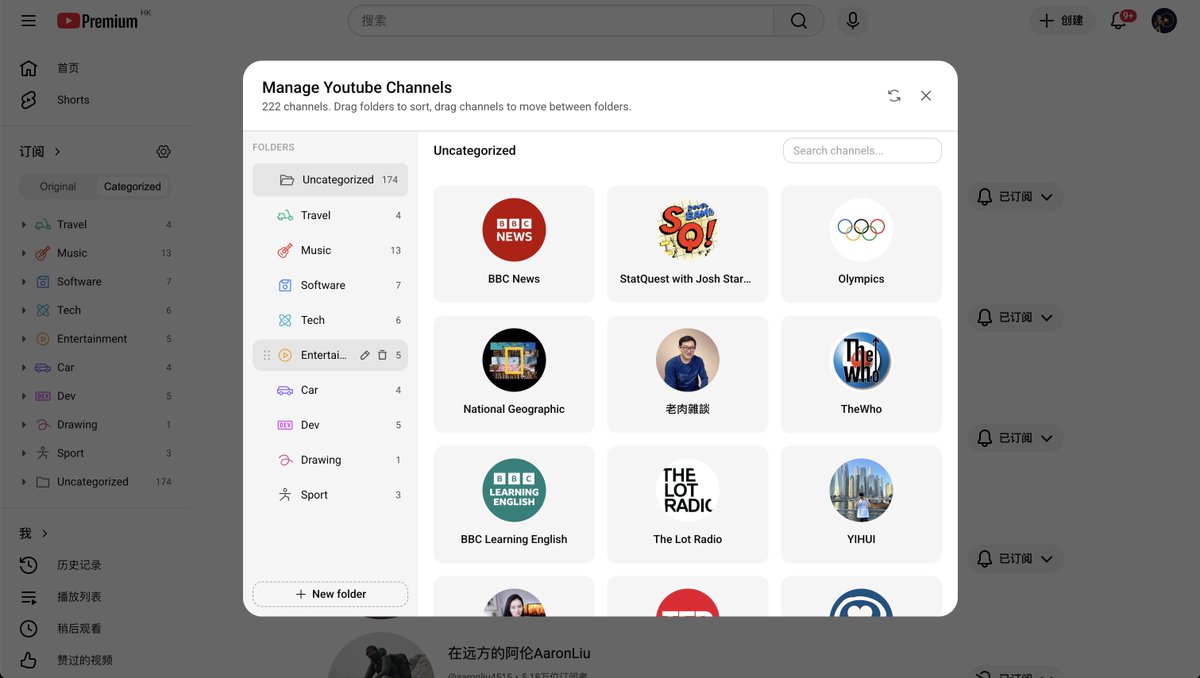1200x678 pixels.
Task: Select the Music folder in dialog
Action: (330, 250)
